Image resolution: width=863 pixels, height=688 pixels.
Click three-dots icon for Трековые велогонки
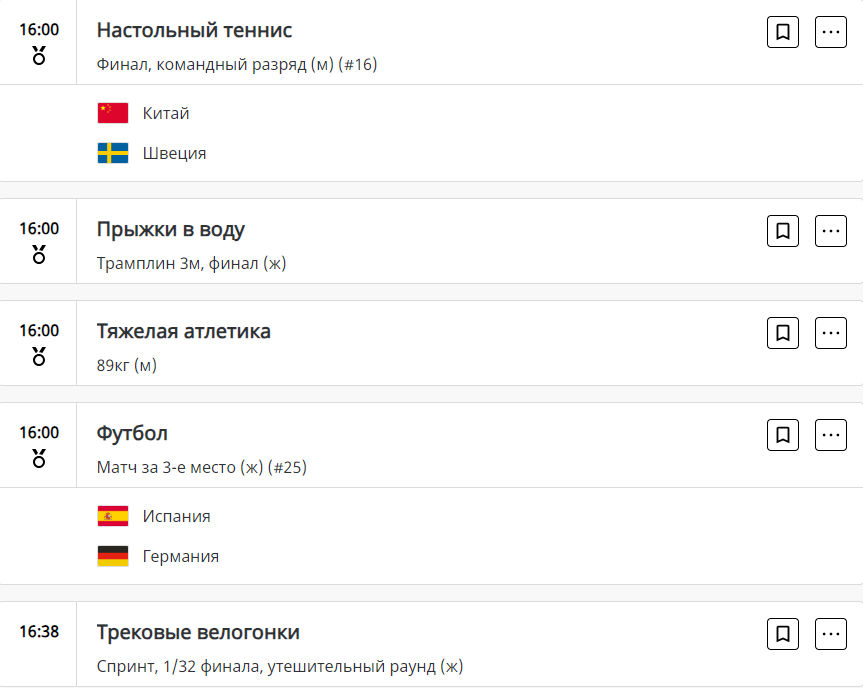831,634
